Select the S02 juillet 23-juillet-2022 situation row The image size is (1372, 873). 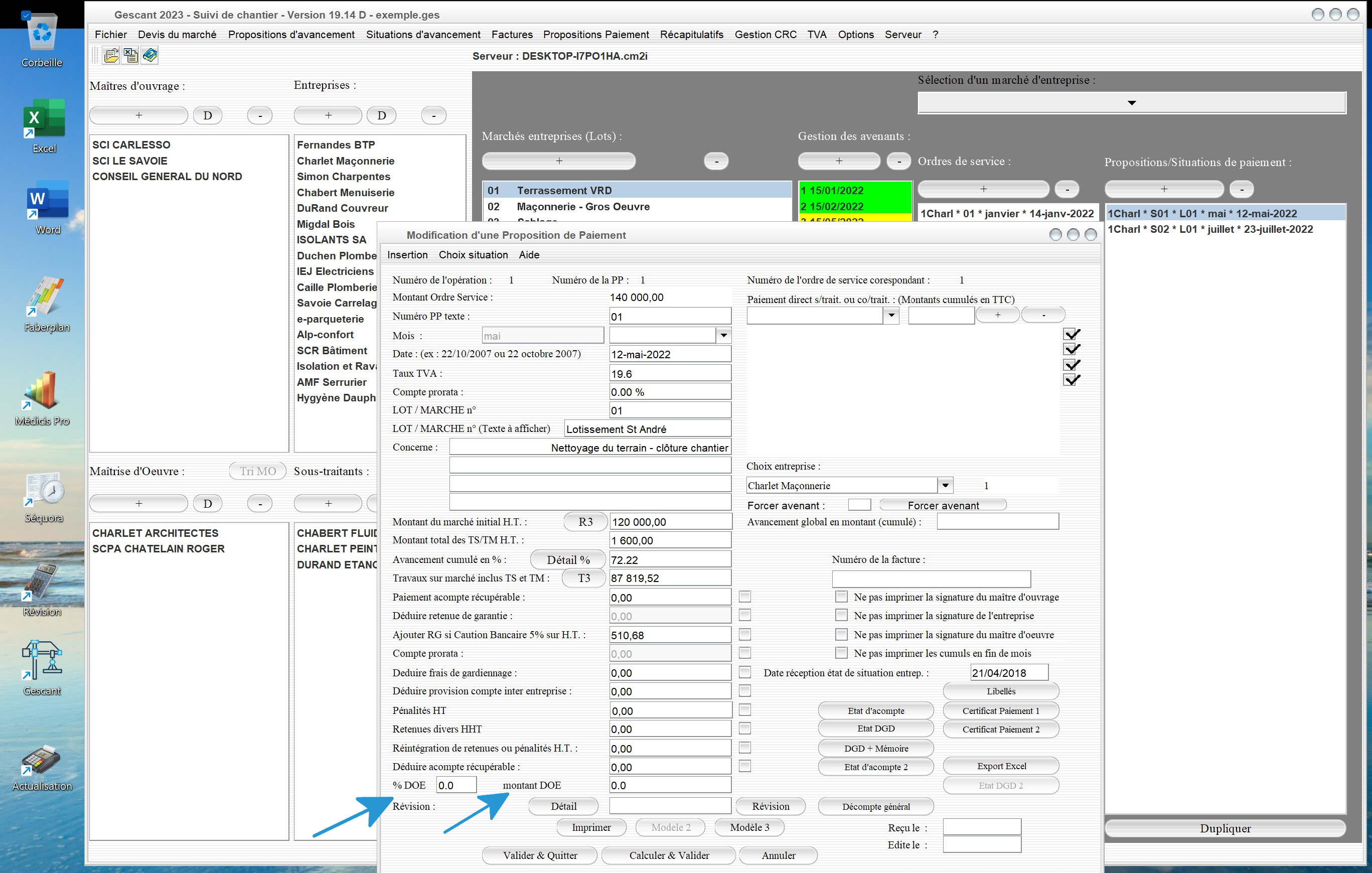[x=1225, y=229]
